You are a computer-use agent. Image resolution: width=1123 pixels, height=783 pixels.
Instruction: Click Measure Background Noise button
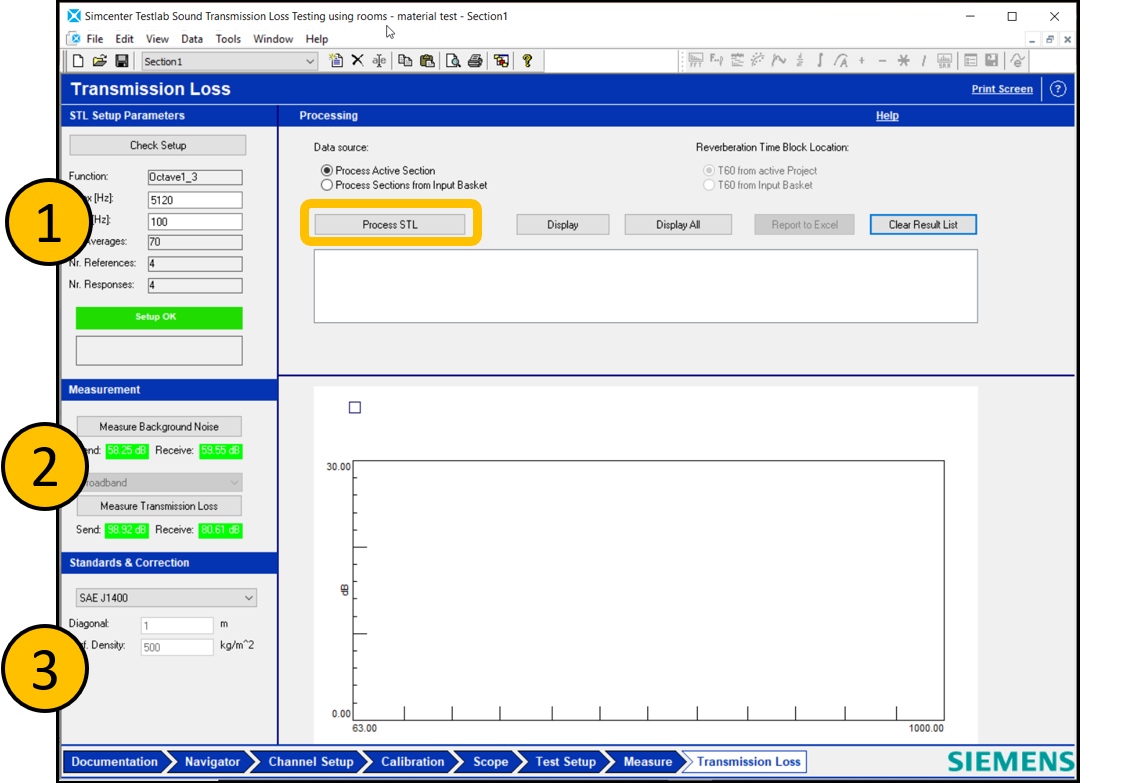point(159,426)
